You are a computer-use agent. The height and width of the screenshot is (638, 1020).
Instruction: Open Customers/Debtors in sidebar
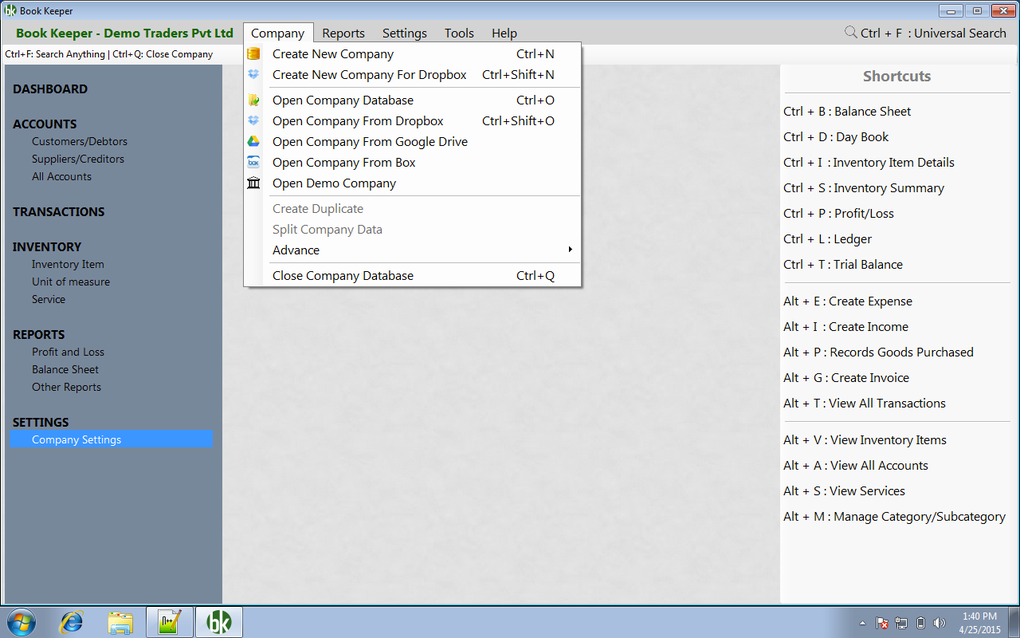79,141
